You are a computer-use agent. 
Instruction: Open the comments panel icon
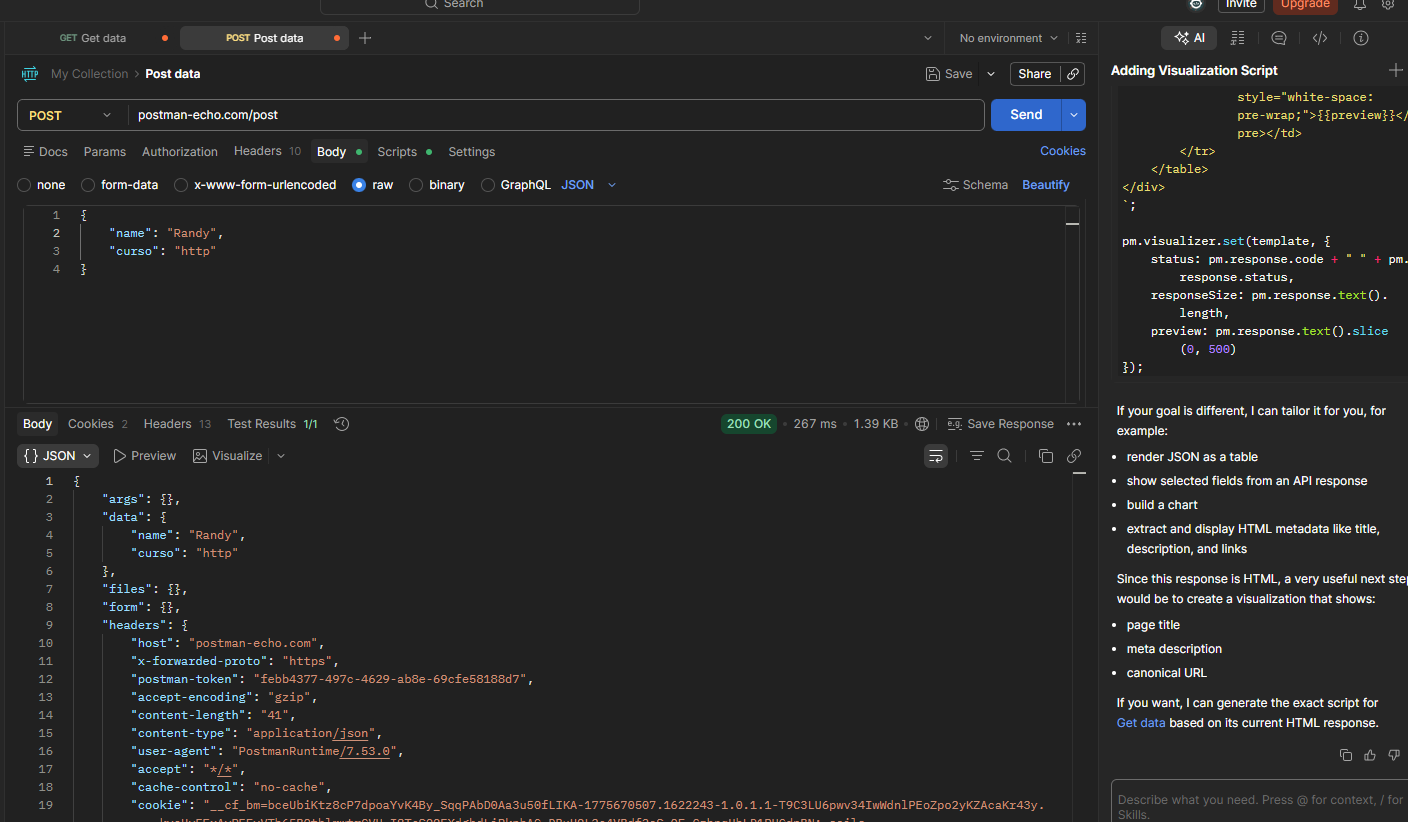click(1278, 38)
